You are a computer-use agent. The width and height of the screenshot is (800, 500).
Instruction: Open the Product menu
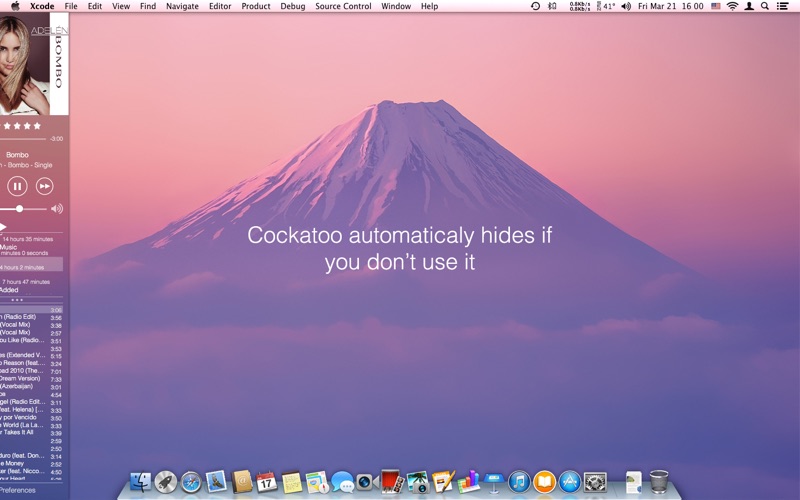click(256, 6)
